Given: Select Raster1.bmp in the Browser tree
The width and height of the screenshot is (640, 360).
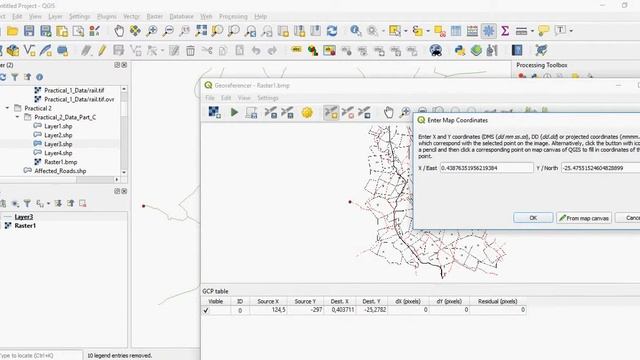Looking at the screenshot, I should click(x=61, y=162).
